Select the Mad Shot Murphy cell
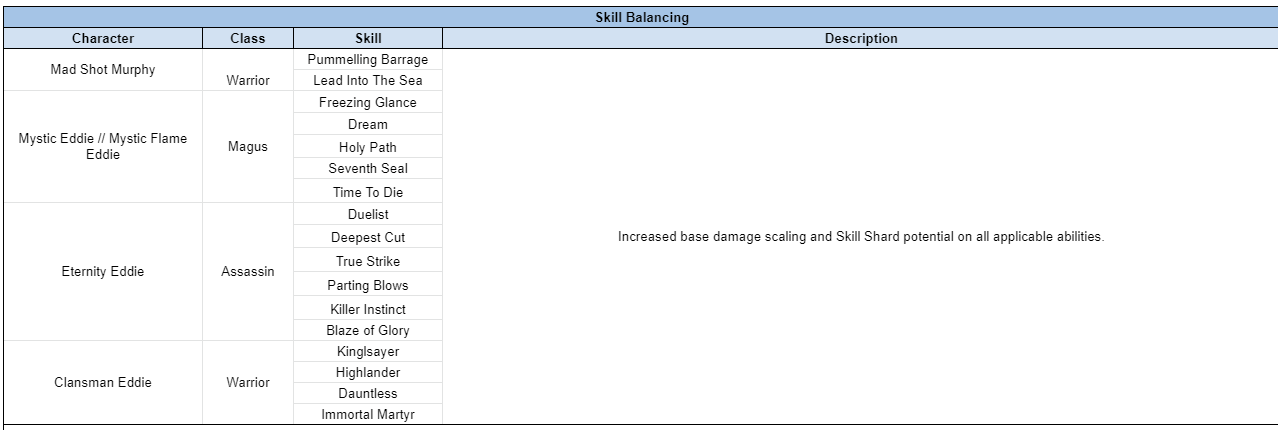 click(103, 70)
